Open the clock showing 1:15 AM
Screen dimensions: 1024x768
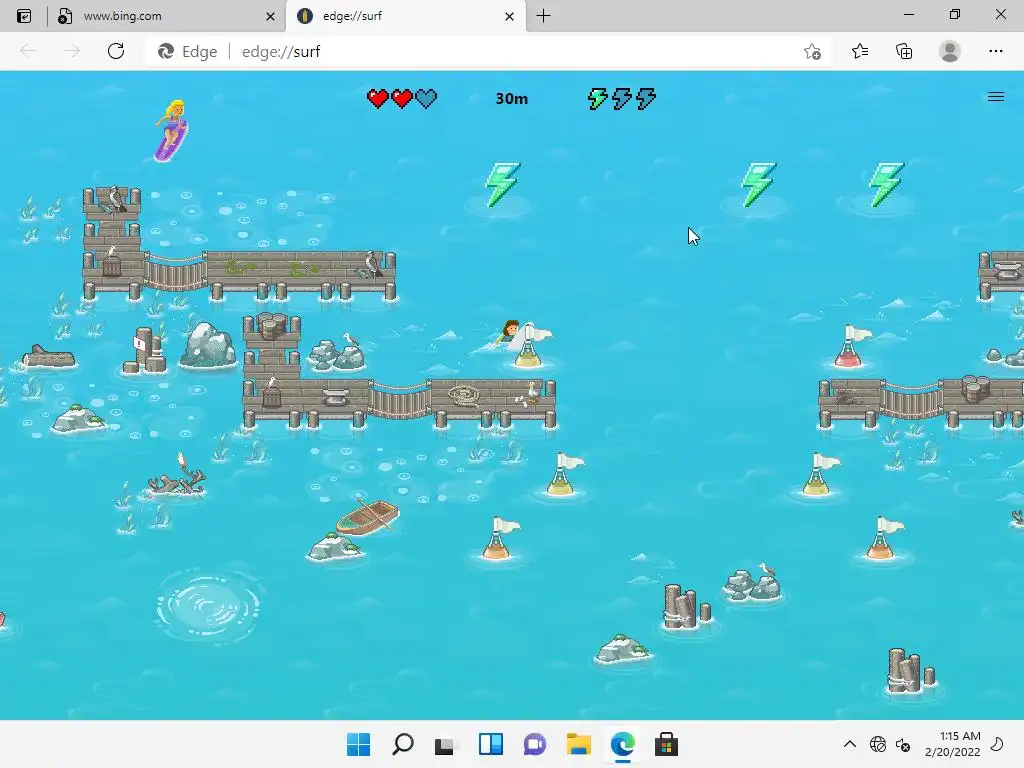tap(953, 744)
